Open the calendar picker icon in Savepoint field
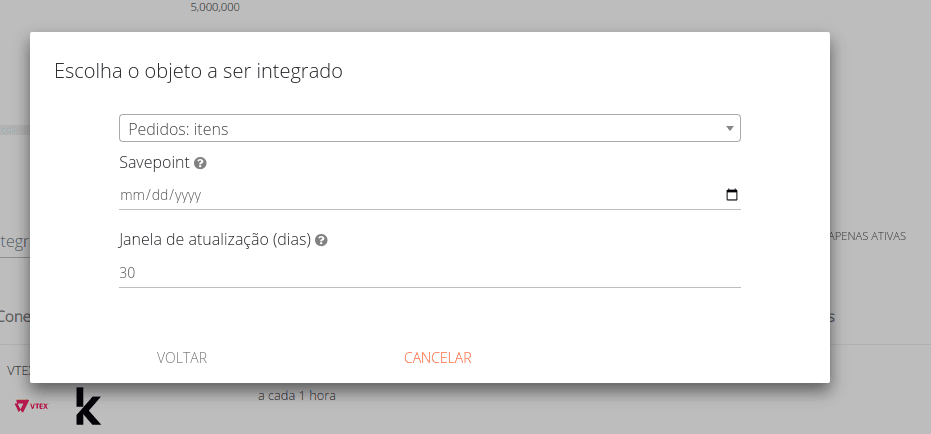Viewport: 931px width, 434px height. pos(731,195)
